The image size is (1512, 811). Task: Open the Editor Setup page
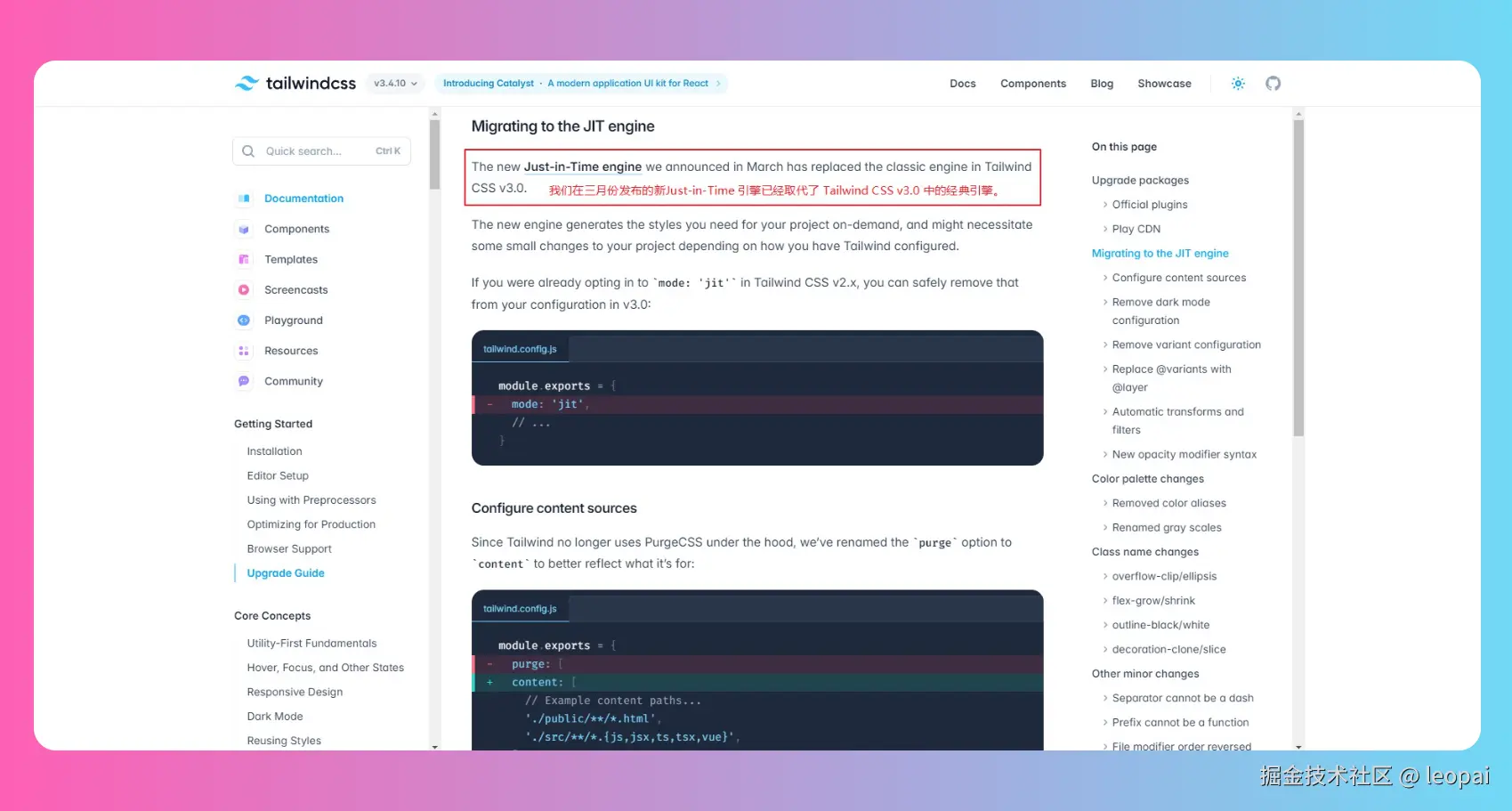pyautogui.click(x=278, y=475)
